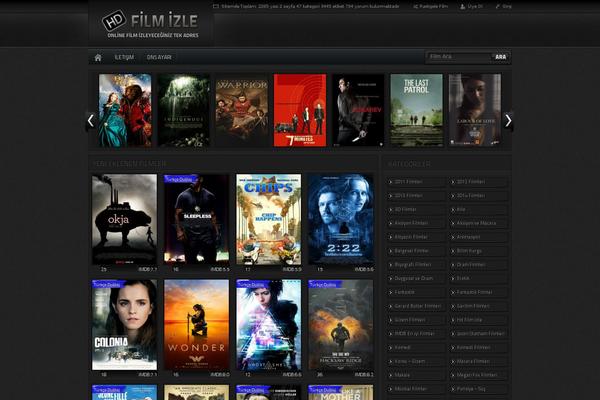Open the 2011 Filmleri category
The height and width of the screenshot is (400, 600).
click(416, 182)
